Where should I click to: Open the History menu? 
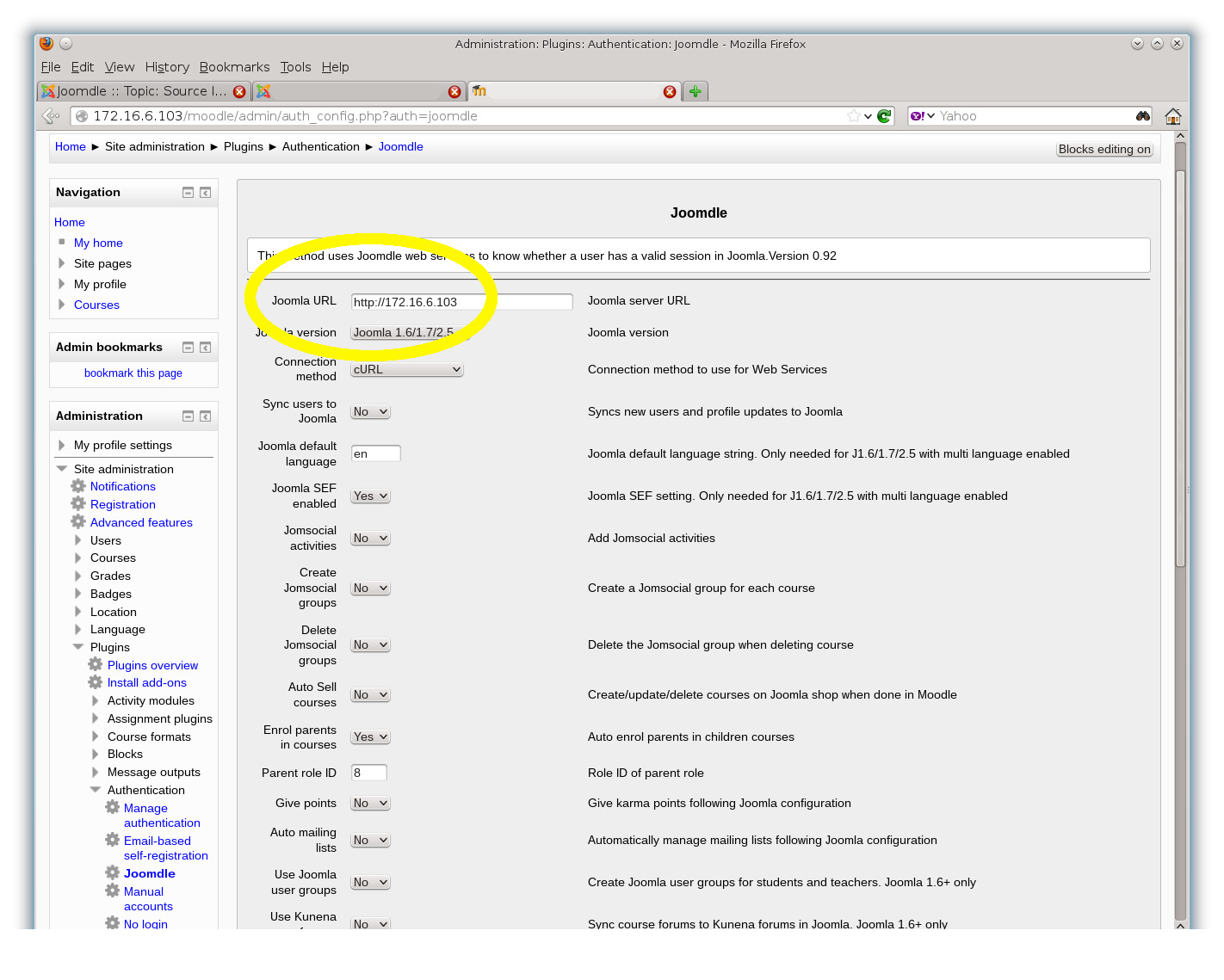tap(167, 67)
